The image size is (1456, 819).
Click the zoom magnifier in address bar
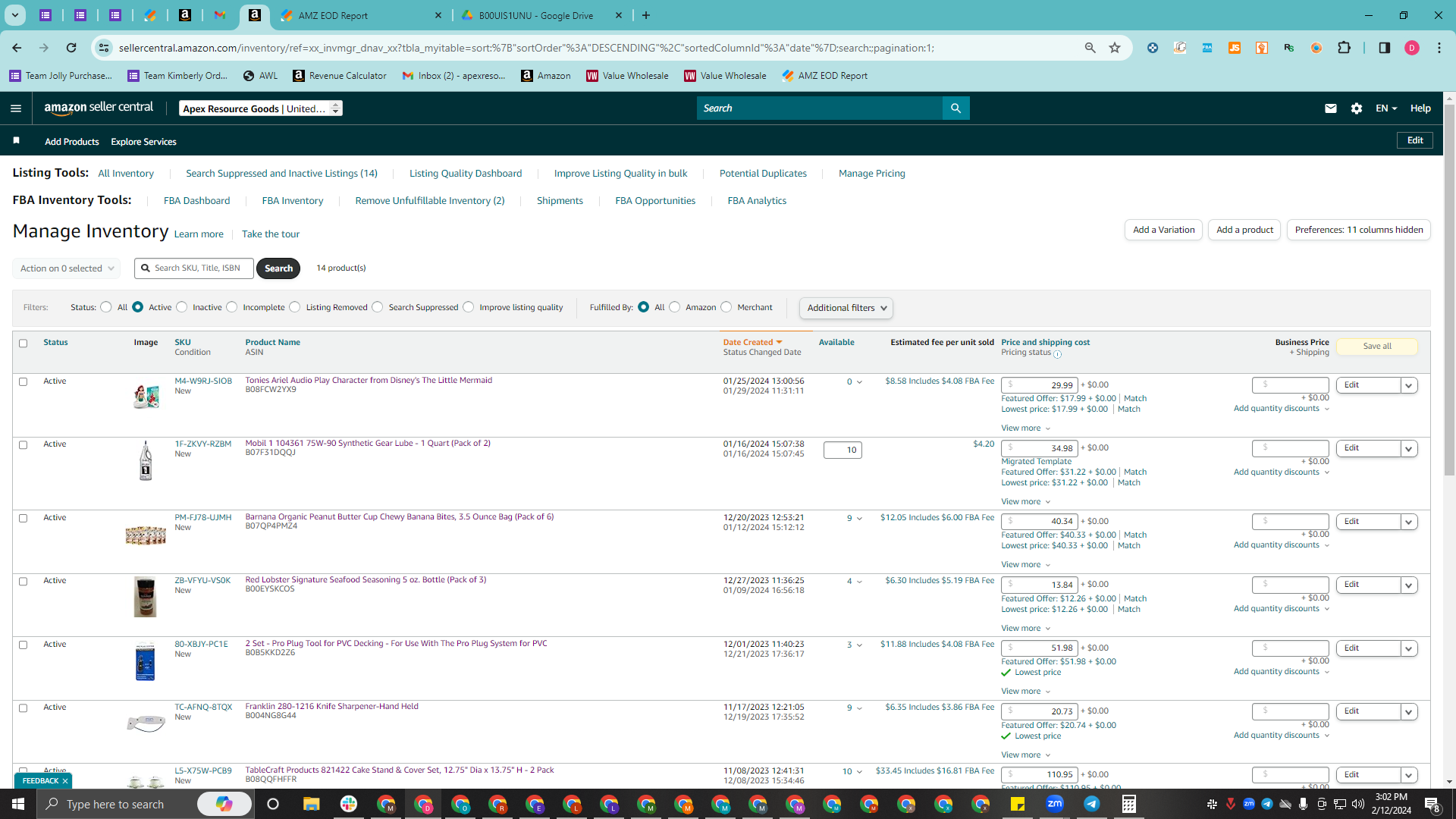1090,48
